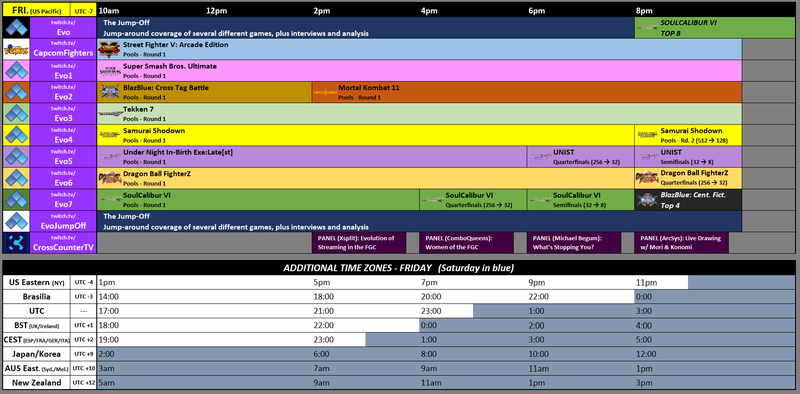Click the CrossCounterTV logo icon
The width and height of the screenshot is (800, 394).
(x=16, y=243)
